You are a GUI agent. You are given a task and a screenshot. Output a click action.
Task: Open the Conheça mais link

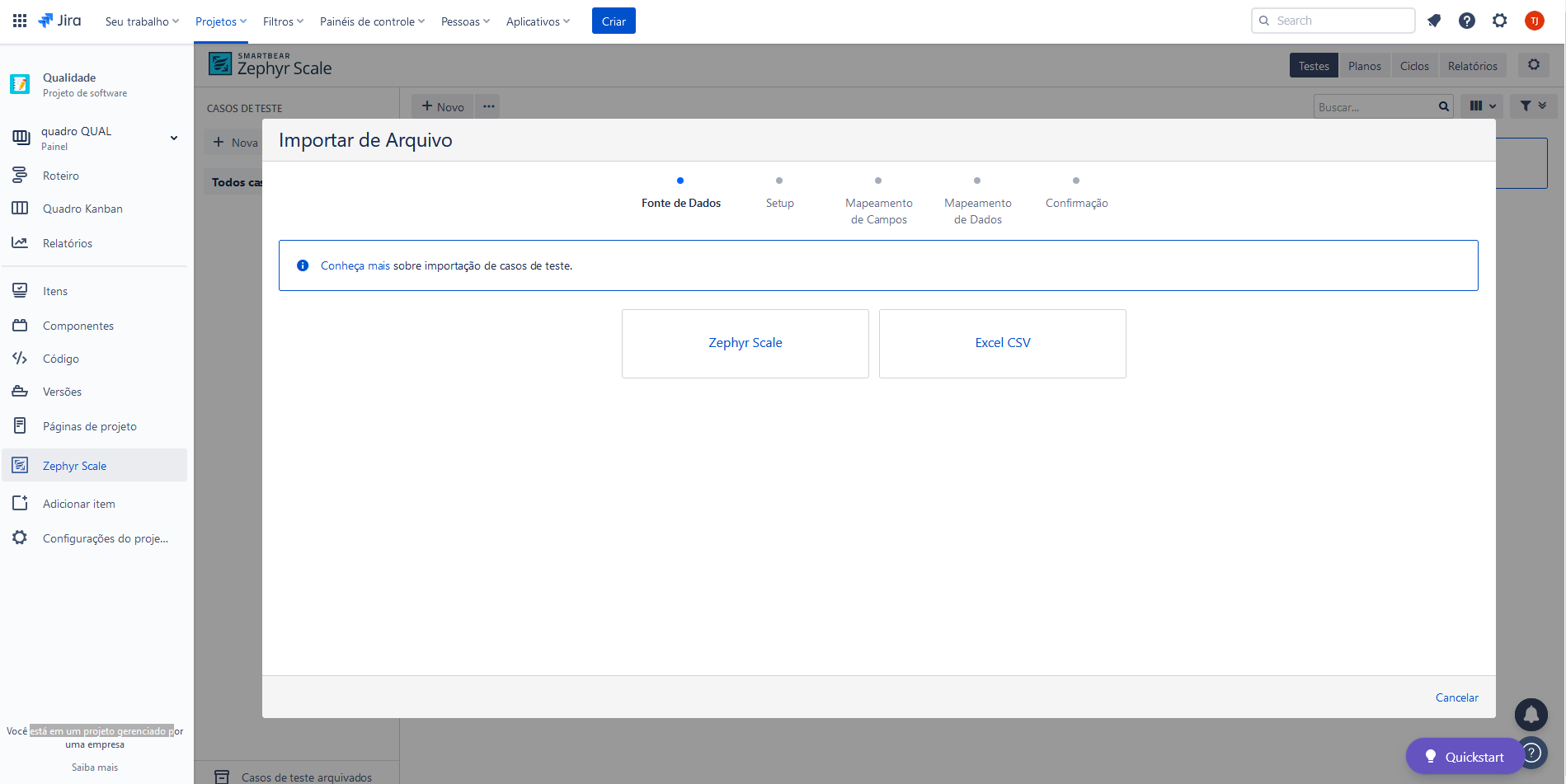pos(355,265)
